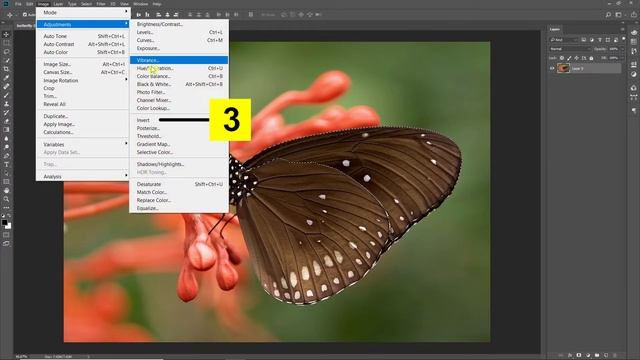Click the background color swatch
This screenshot has height=360, width=640.
(9, 226)
